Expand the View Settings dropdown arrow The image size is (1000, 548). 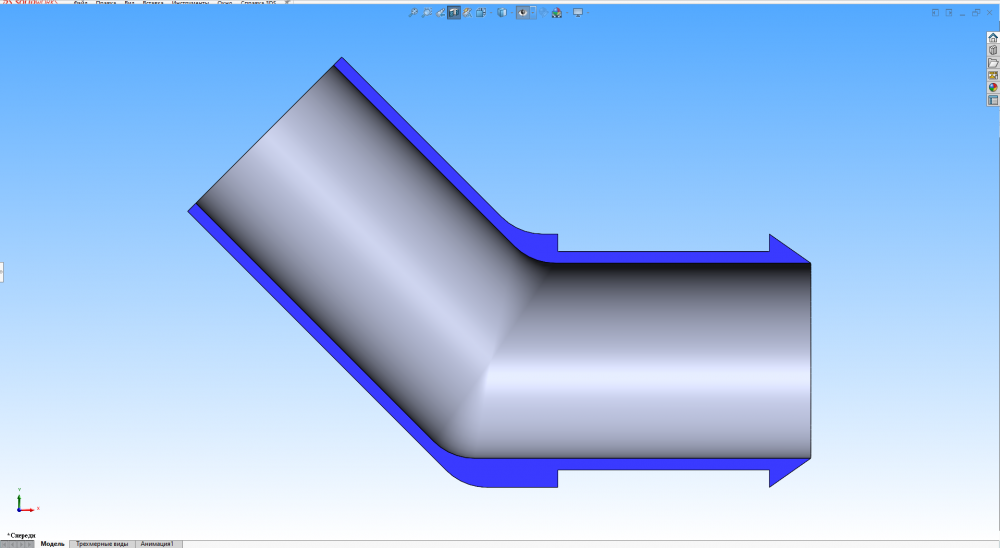[x=588, y=13]
